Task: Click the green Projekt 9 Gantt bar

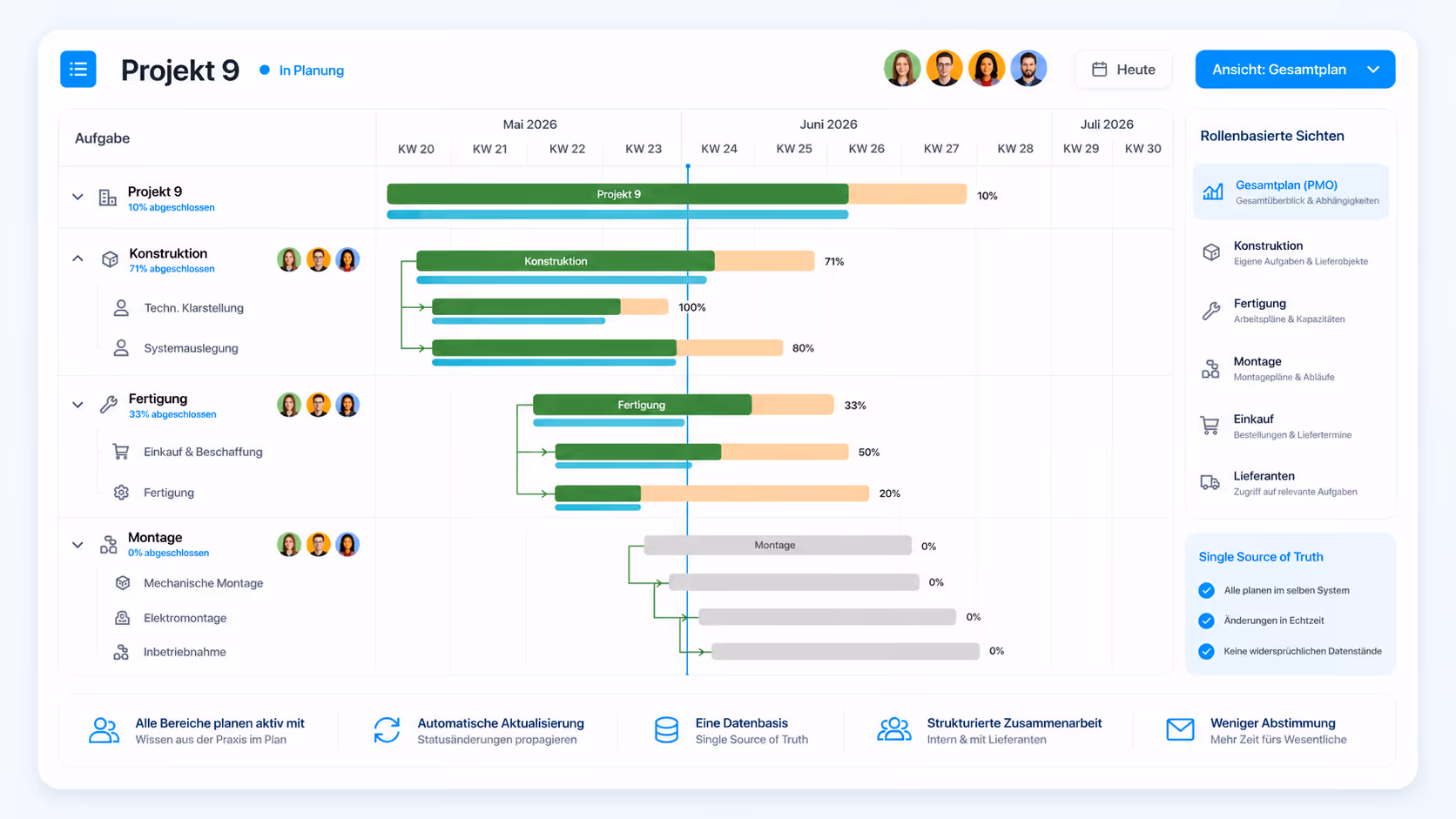Action: 617,194
